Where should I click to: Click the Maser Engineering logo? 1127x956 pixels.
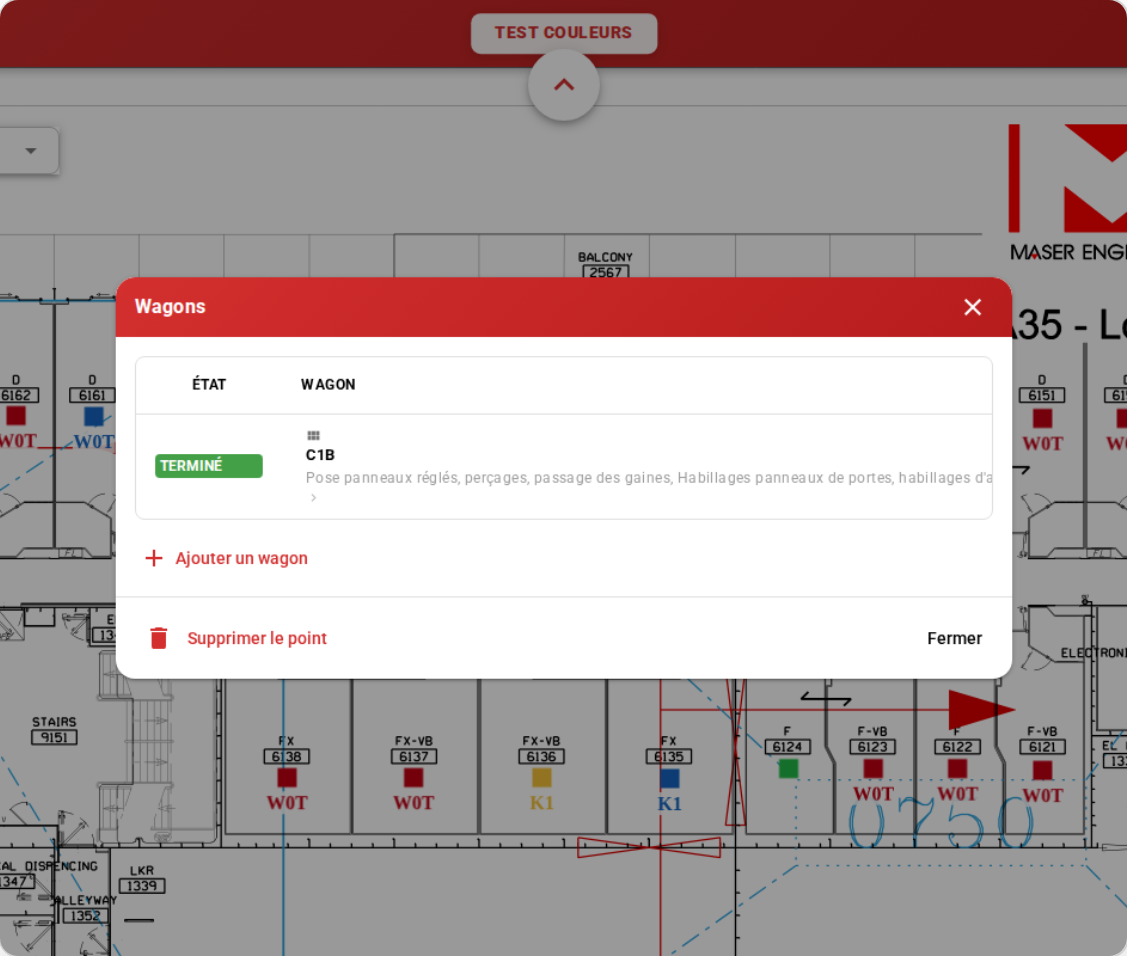(1067, 193)
